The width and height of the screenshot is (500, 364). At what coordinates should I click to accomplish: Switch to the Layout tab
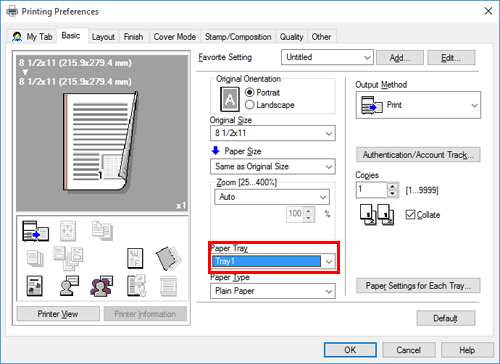coord(103,37)
